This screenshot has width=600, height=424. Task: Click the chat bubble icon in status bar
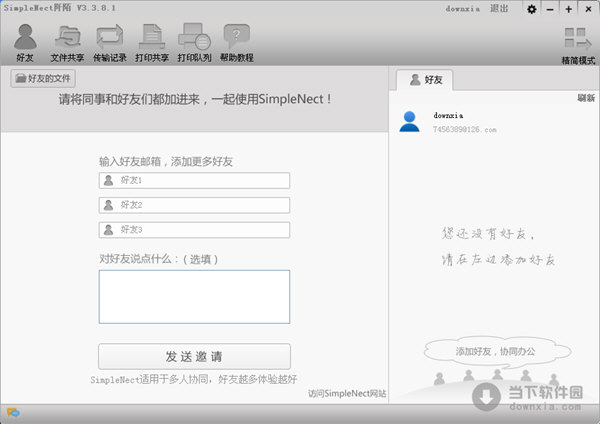point(13,413)
